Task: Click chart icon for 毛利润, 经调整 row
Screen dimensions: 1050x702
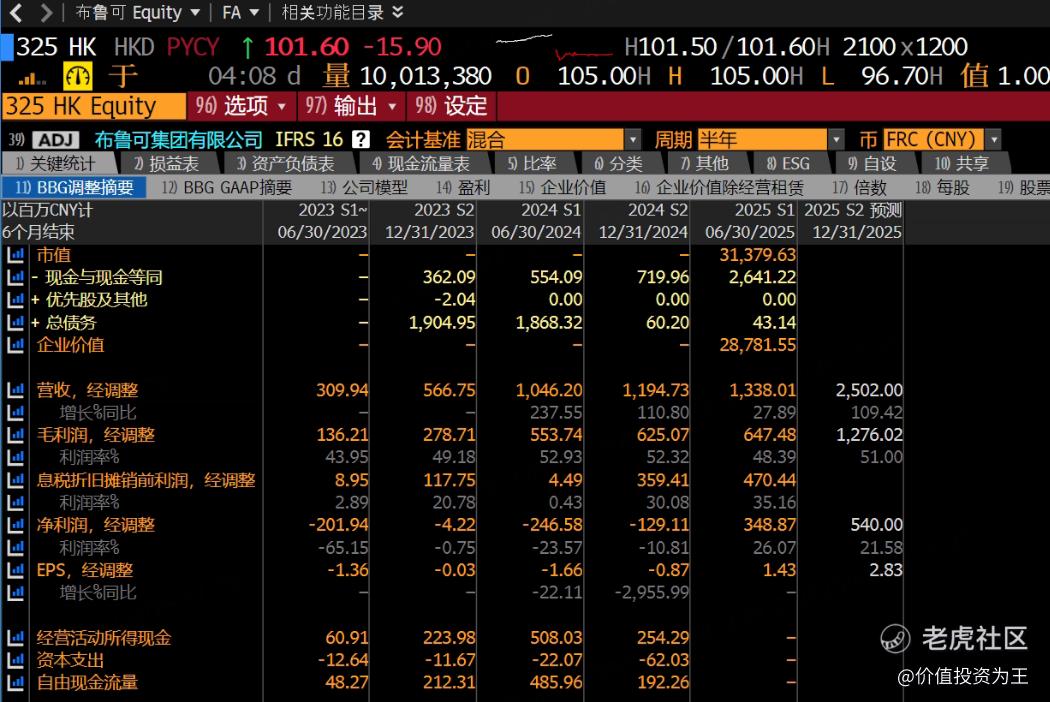Action: [15, 435]
